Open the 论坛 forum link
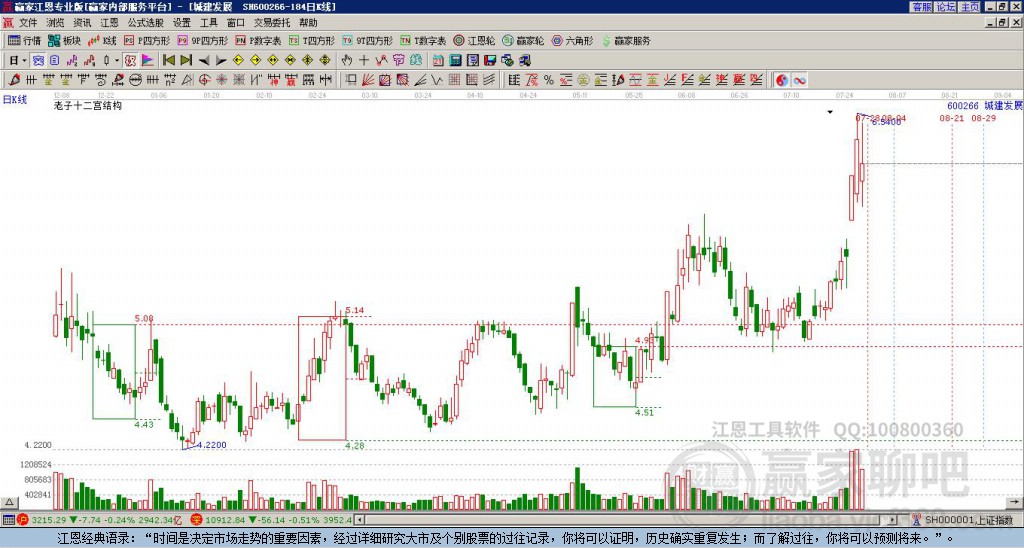 pyautogui.click(x=945, y=7)
